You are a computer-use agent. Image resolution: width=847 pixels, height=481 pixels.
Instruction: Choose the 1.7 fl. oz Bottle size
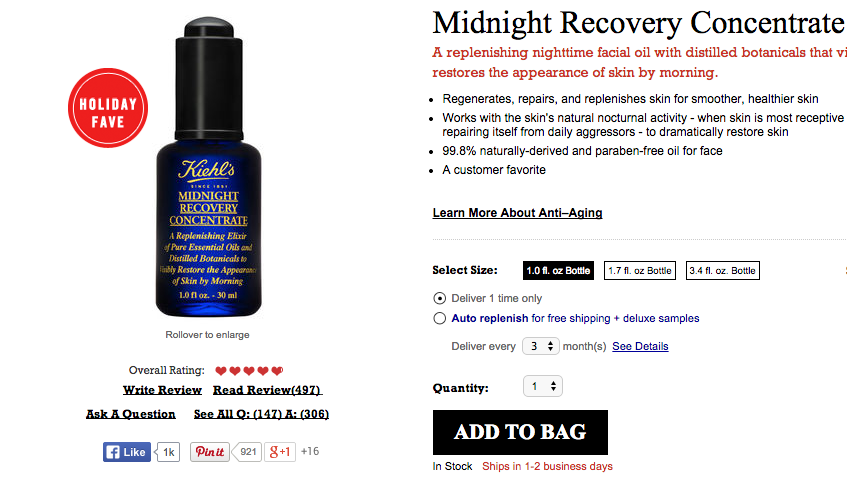click(640, 271)
